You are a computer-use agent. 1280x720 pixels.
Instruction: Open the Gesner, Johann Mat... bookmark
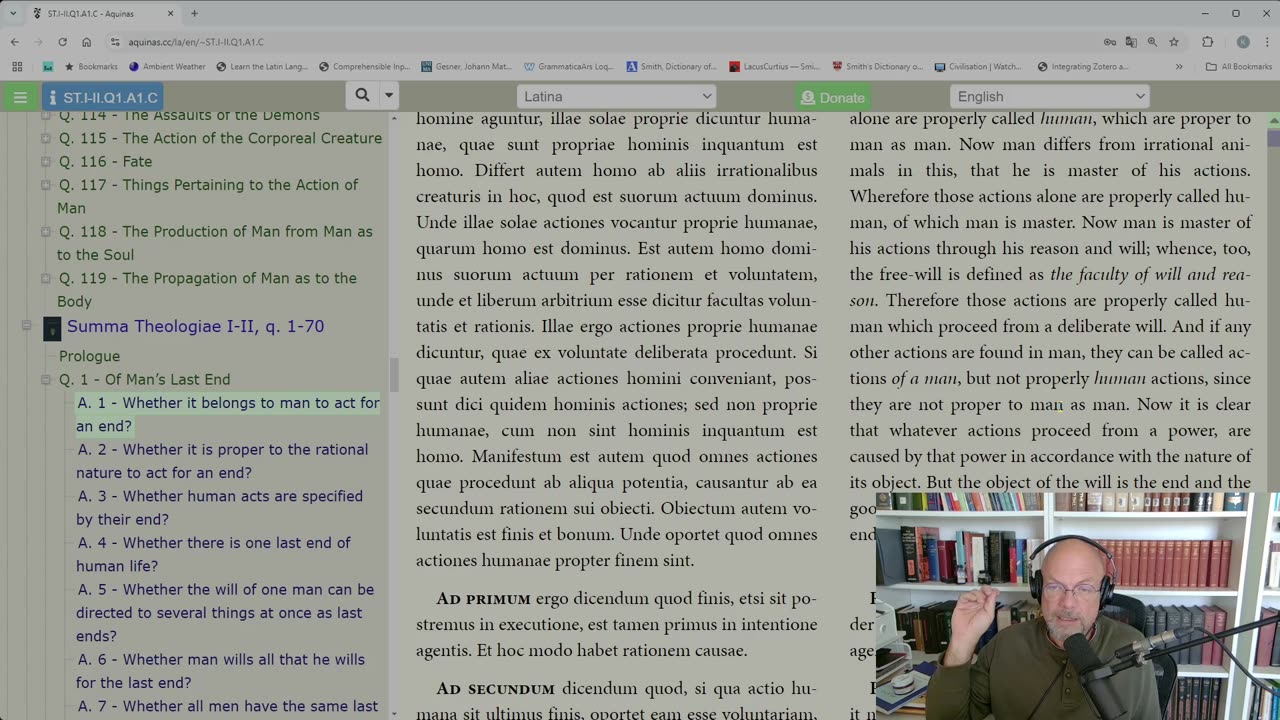click(x=466, y=67)
